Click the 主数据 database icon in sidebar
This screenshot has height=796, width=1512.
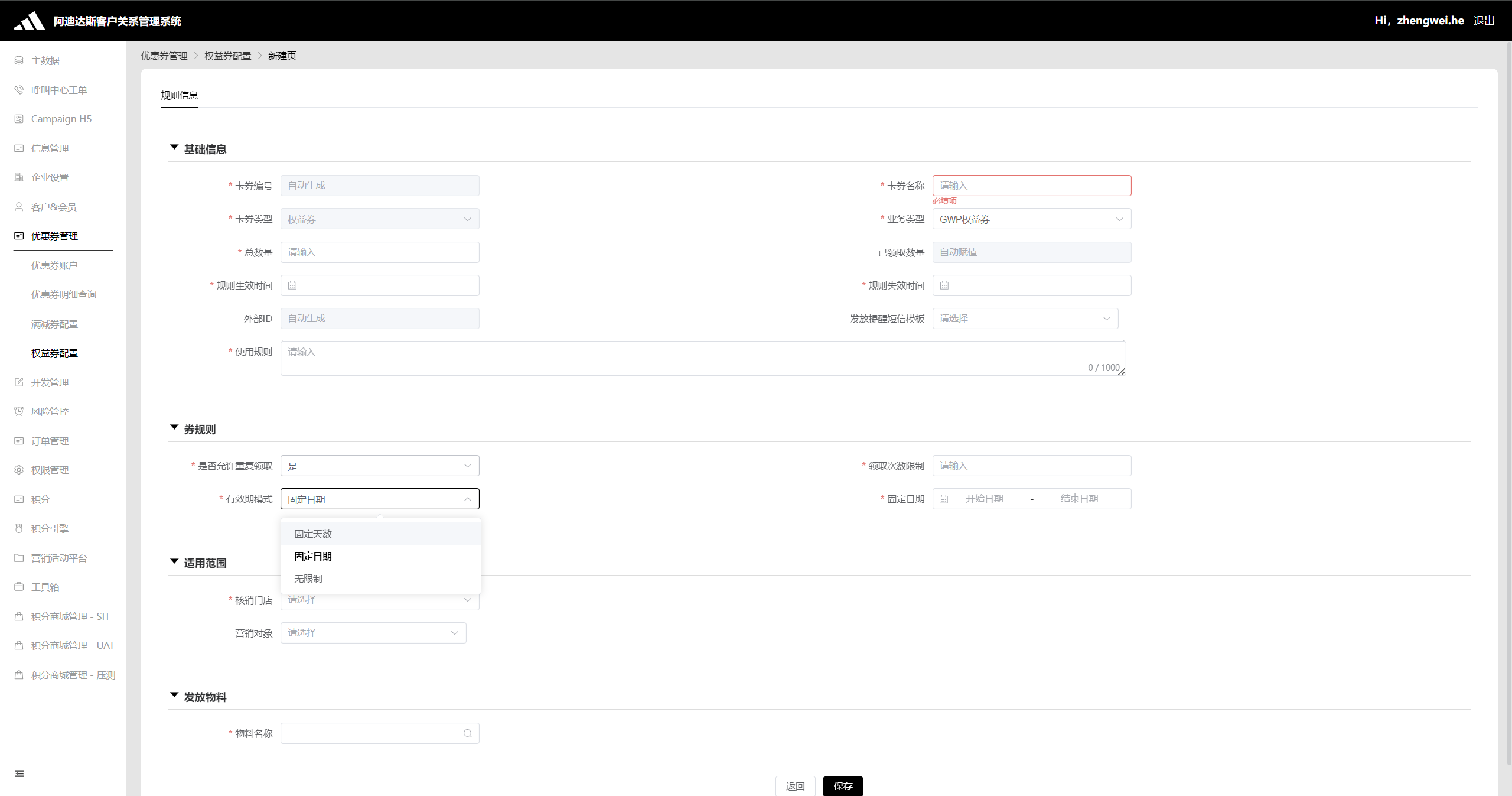coord(19,60)
